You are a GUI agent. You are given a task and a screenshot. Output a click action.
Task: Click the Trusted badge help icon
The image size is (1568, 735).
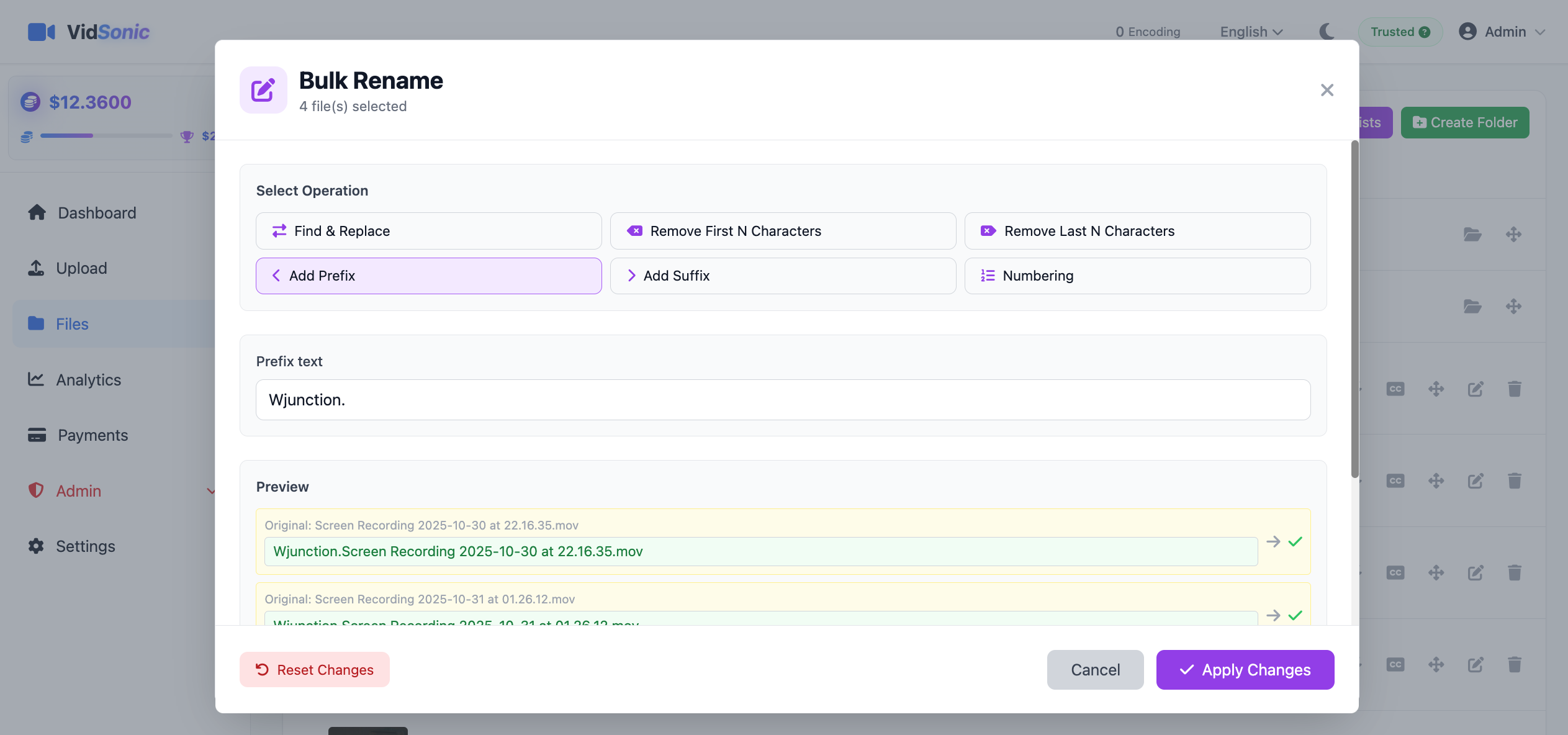point(1425,32)
